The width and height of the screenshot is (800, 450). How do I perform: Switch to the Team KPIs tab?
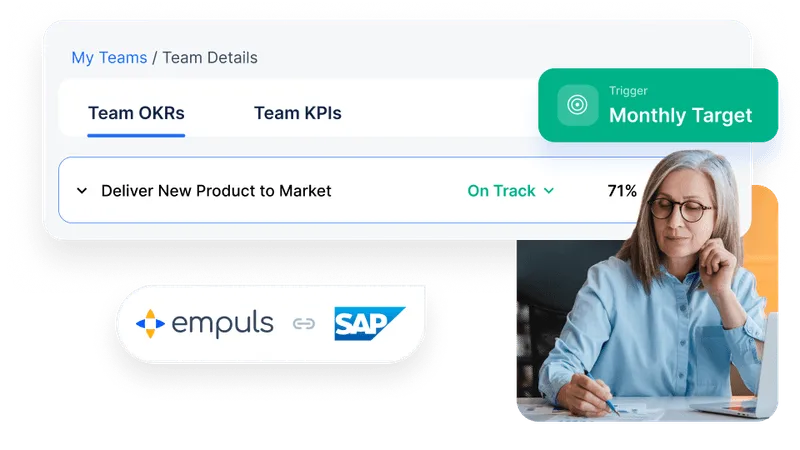coord(298,113)
